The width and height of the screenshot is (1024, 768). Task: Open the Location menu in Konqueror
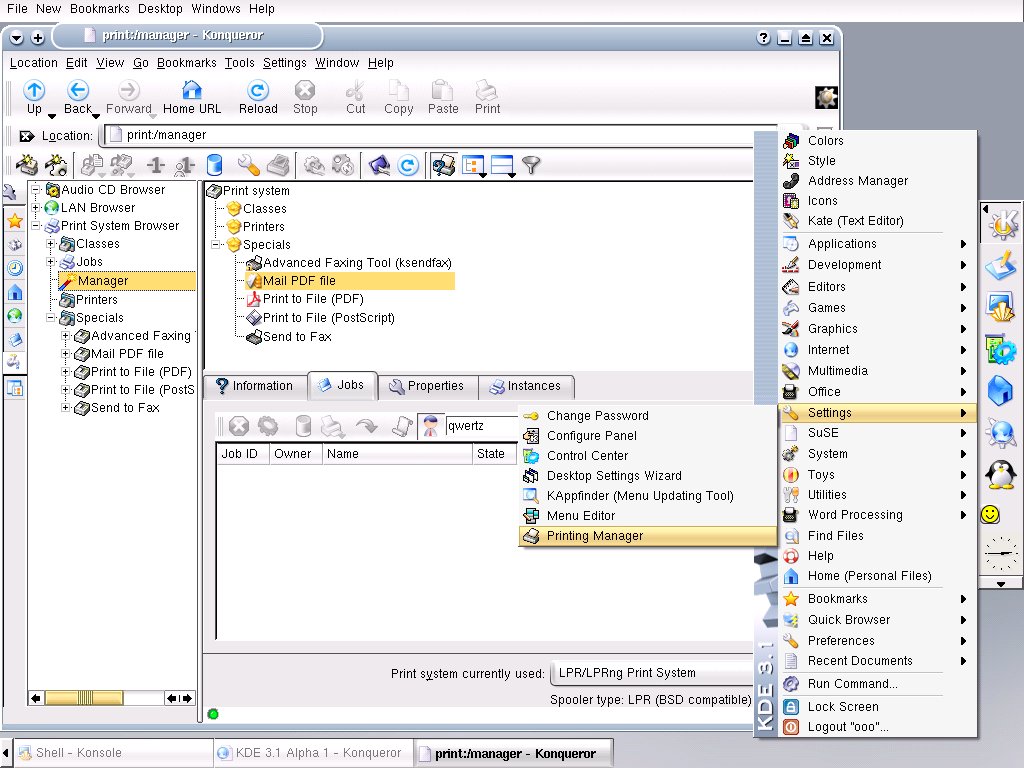click(x=33, y=63)
